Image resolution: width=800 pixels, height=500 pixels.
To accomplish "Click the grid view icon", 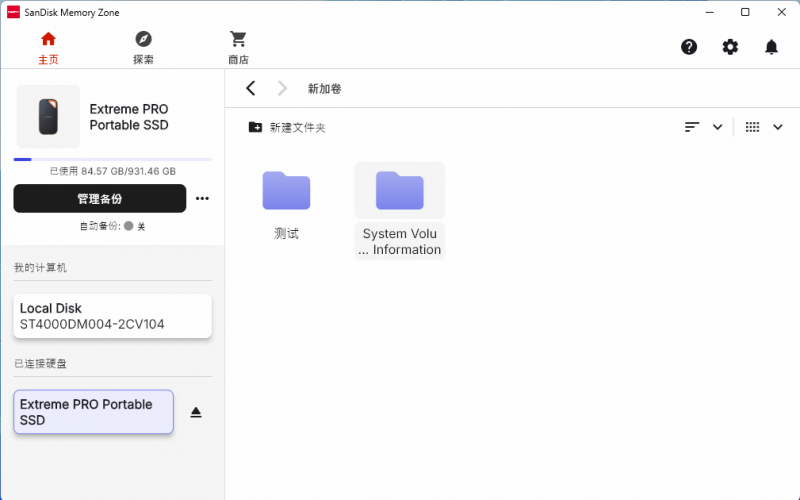I will [x=752, y=127].
